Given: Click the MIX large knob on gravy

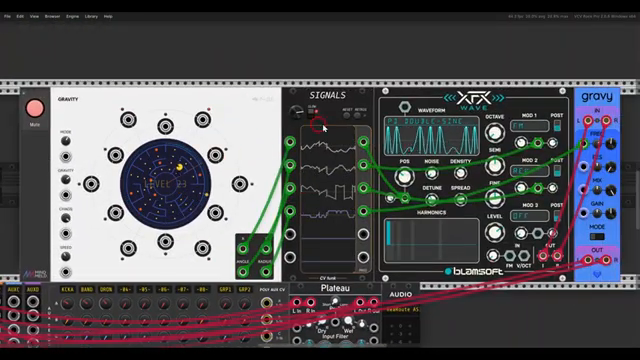Looking at the screenshot, I should point(611,190).
